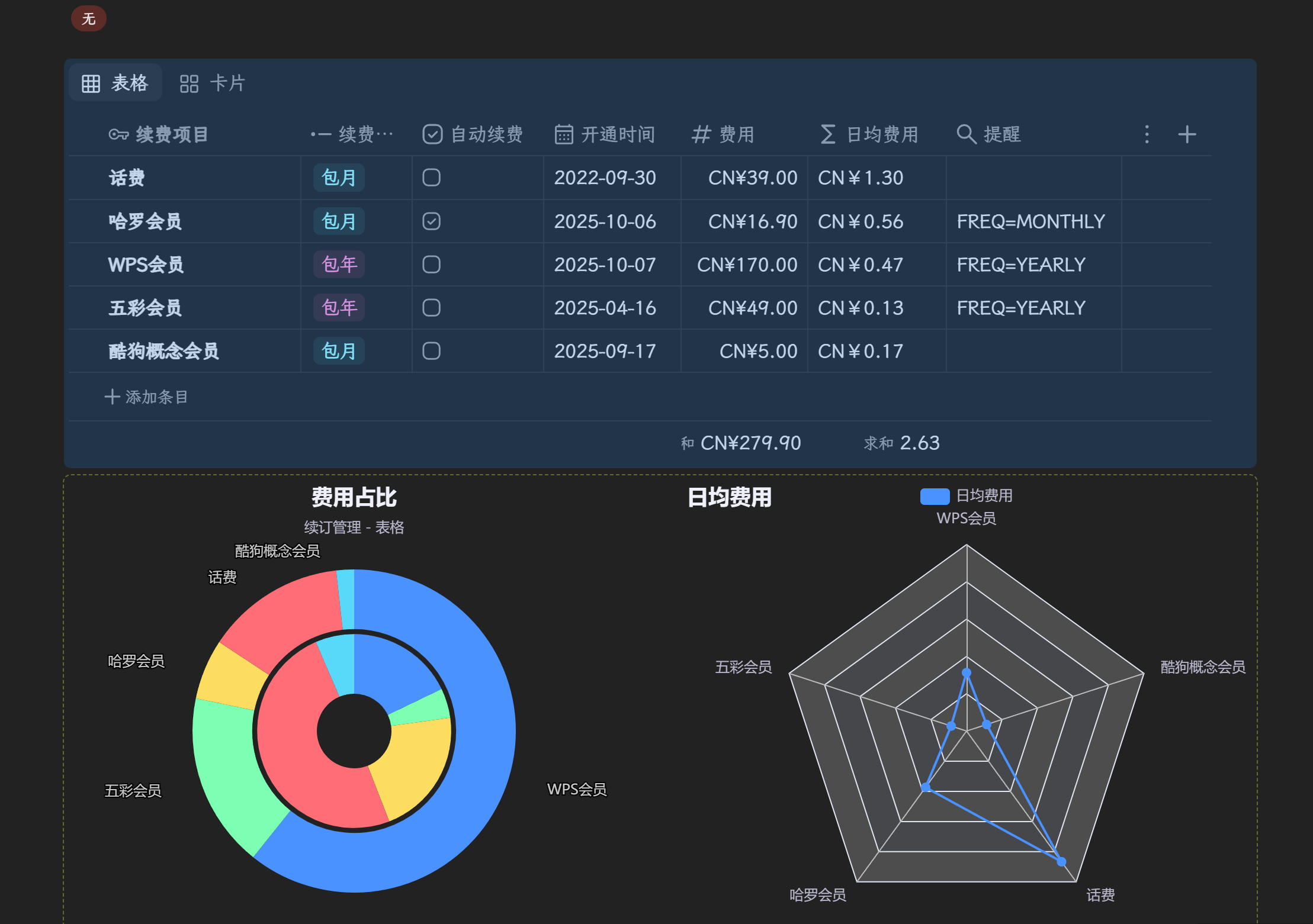Screen dimensions: 1313x924
Task: Open the three-dot column options menu
Action: coord(1147,134)
